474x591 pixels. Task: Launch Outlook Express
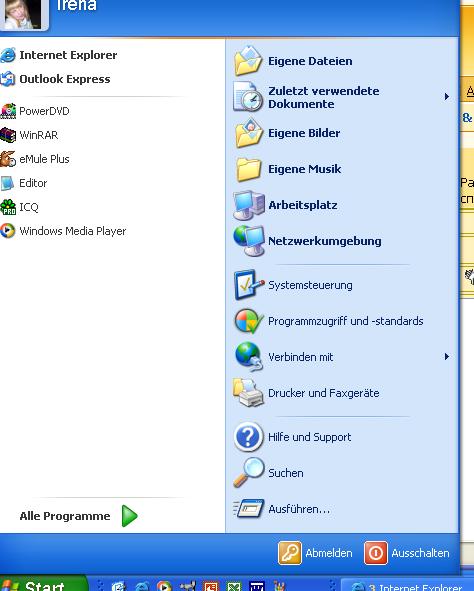(56, 79)
